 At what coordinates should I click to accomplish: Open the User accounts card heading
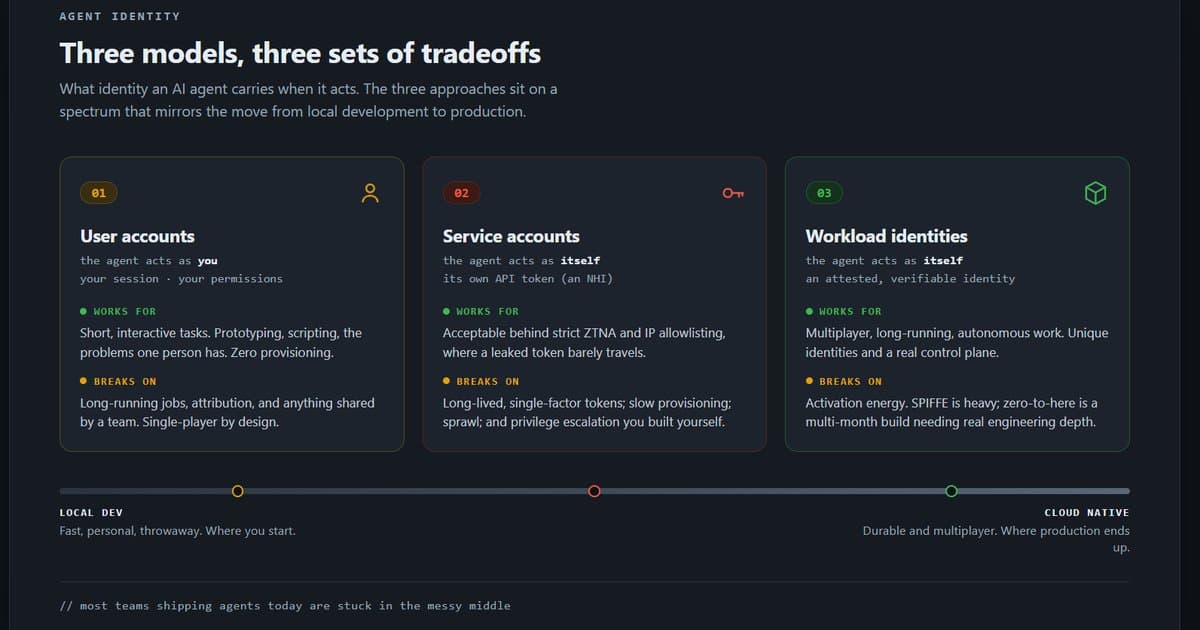click(138, 236)
